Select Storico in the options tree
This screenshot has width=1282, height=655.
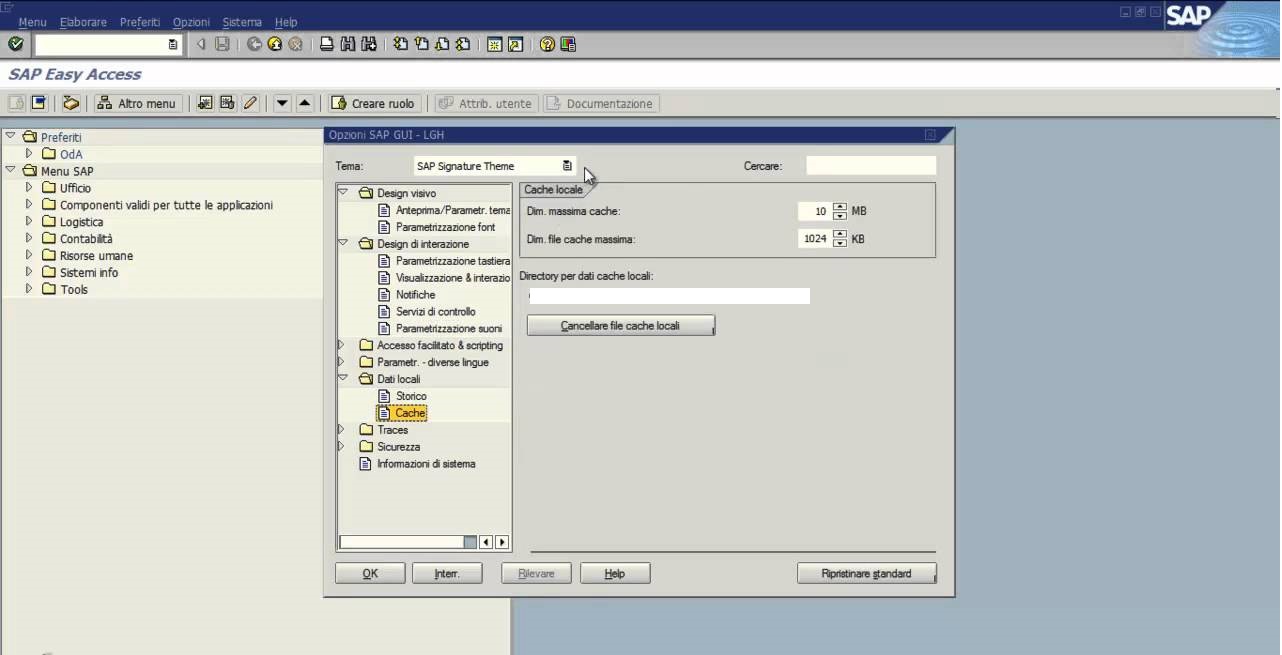411,396
